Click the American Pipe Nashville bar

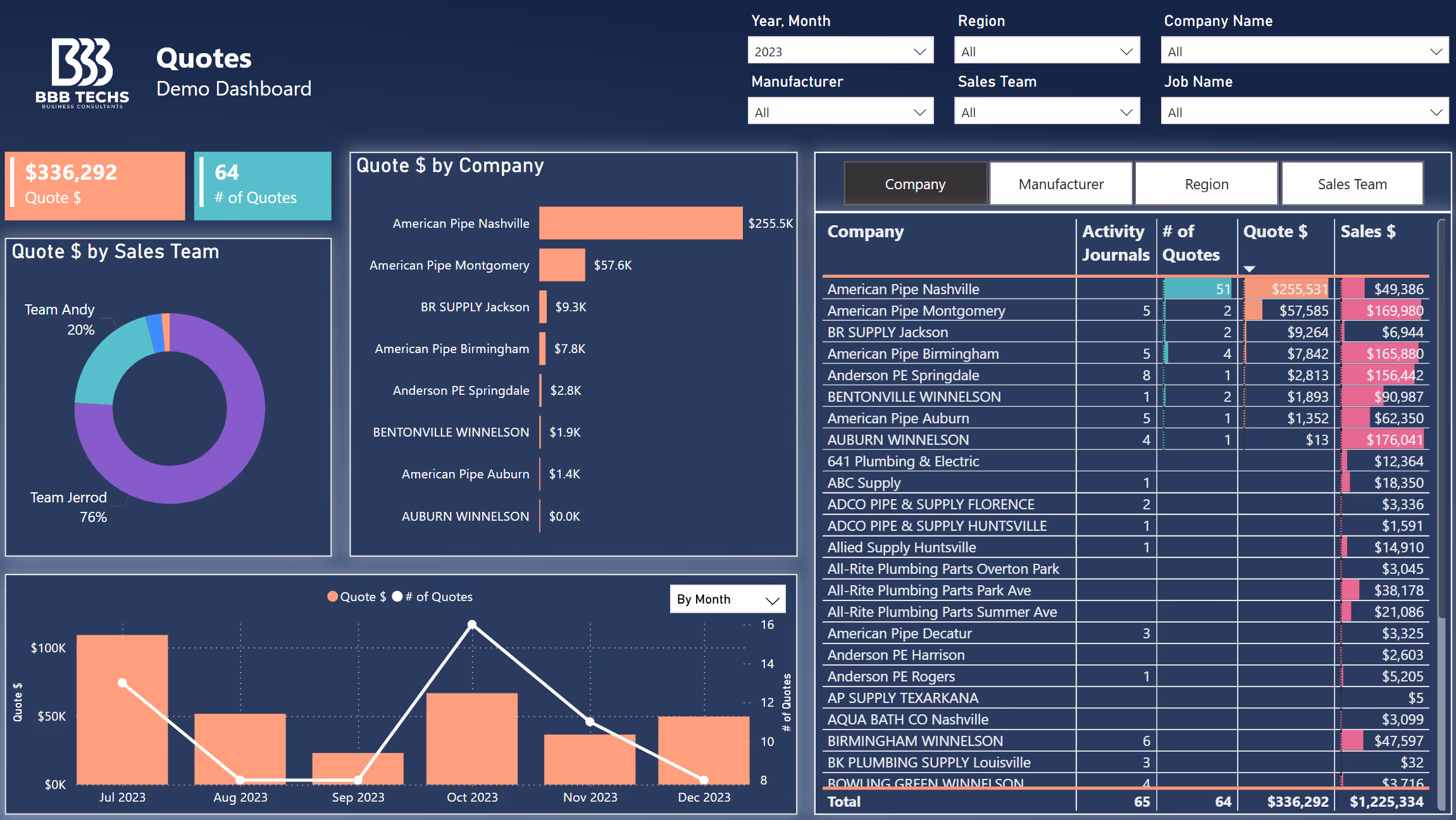click(x=640, y=223)
